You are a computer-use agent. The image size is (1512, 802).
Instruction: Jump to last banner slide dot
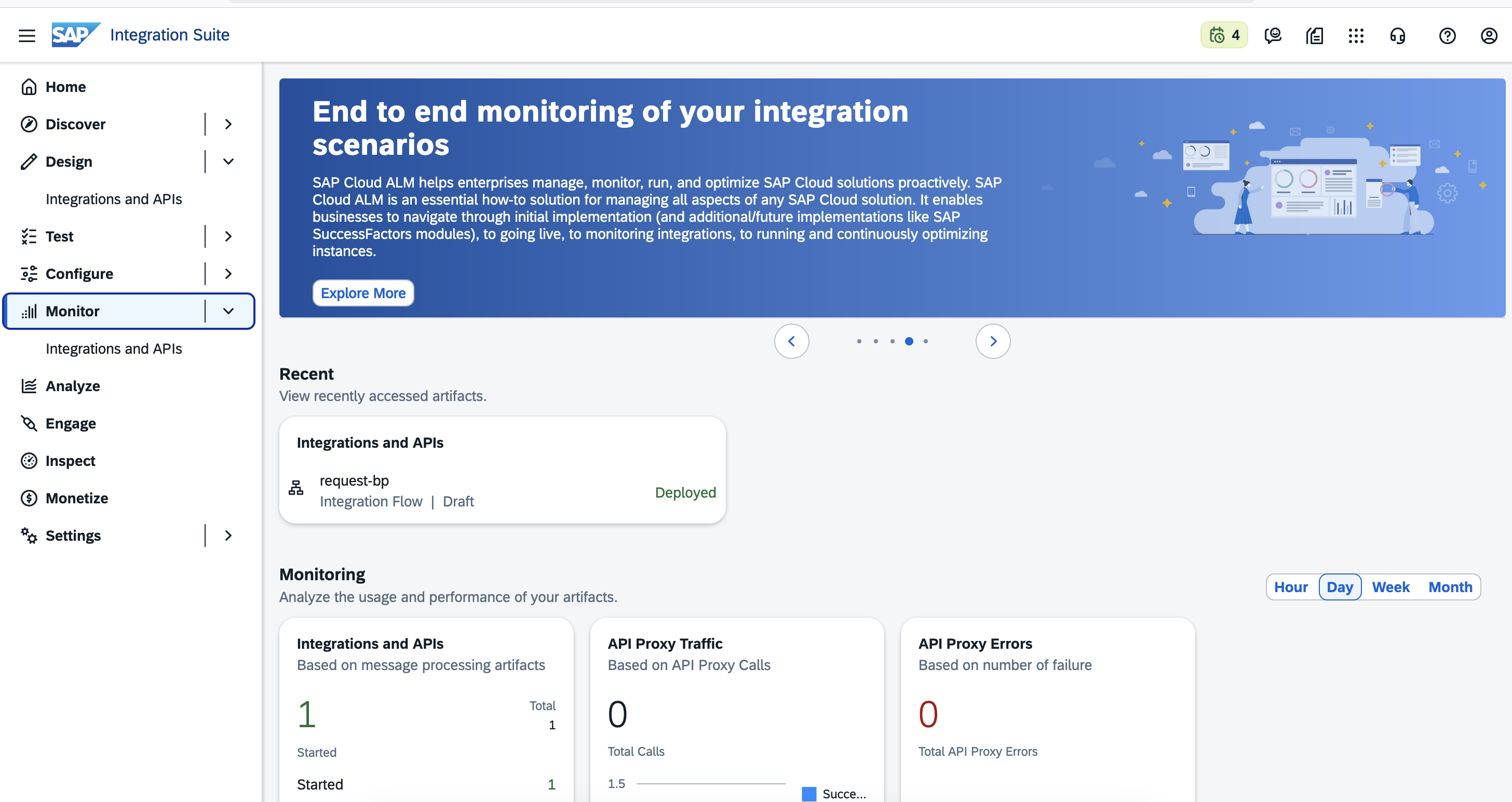click(925, 341)
